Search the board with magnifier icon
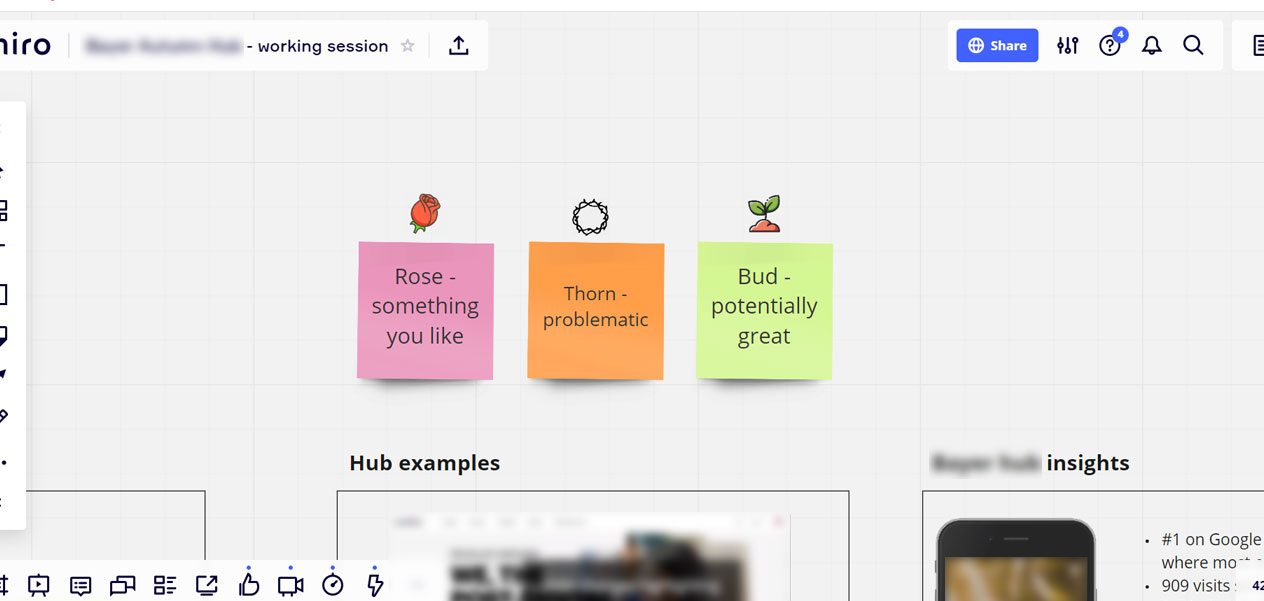 [x=1193, y=46]
